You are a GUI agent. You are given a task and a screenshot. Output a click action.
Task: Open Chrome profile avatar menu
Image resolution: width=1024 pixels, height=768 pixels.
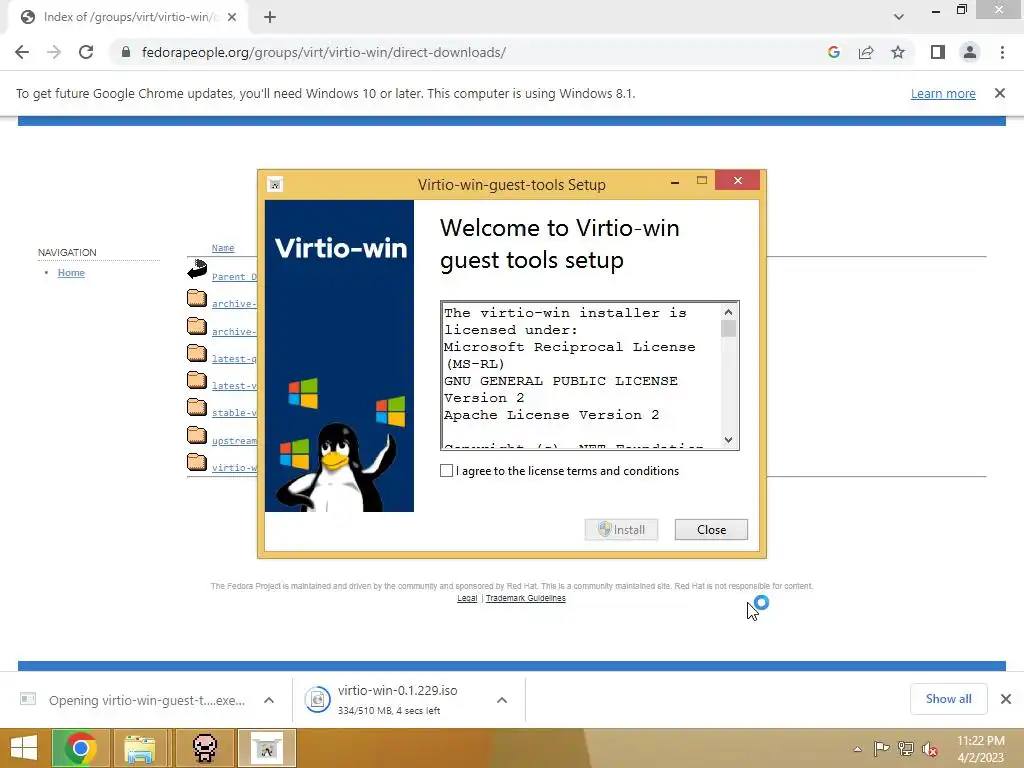click(970, 52)
